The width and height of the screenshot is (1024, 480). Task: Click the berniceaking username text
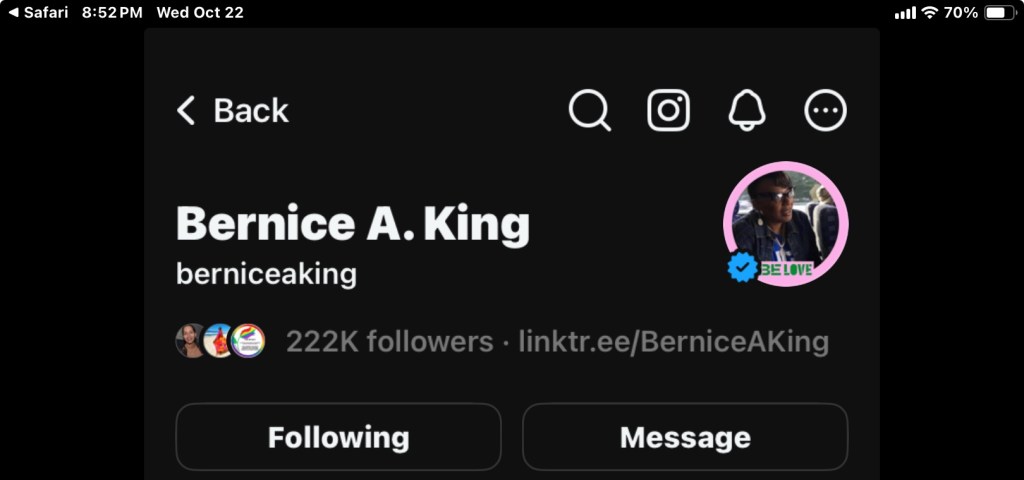click(266, 273)
